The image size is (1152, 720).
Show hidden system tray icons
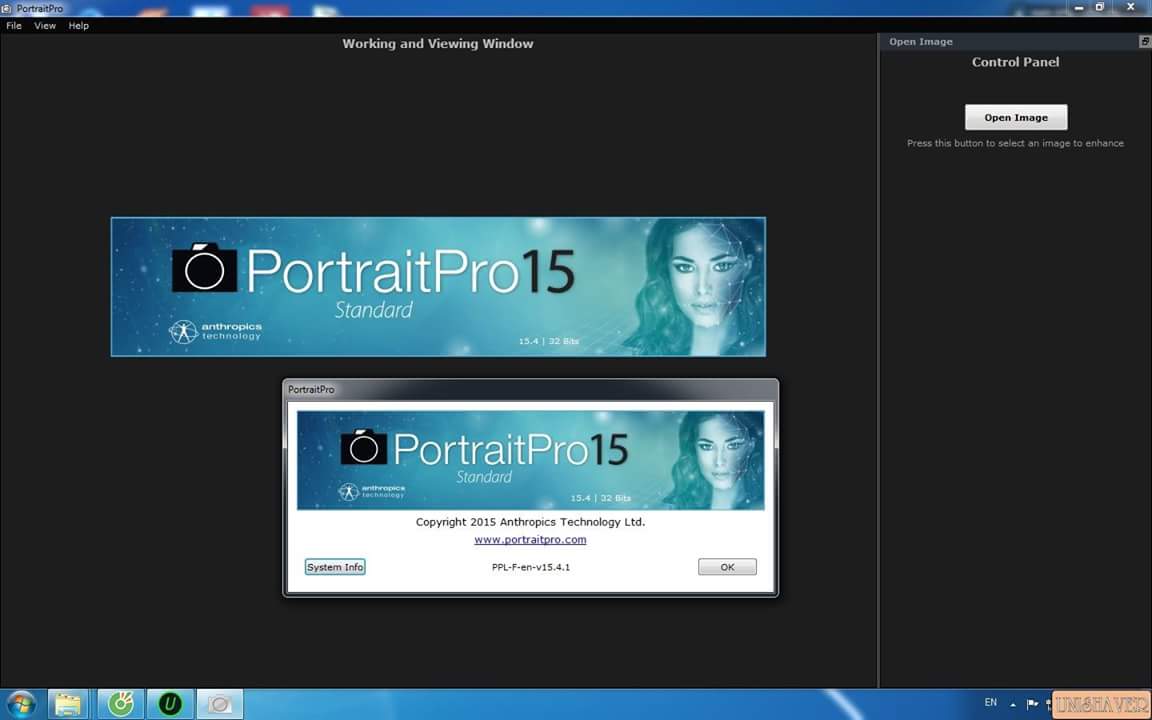pyautogui.click(x=1013, y=705)
